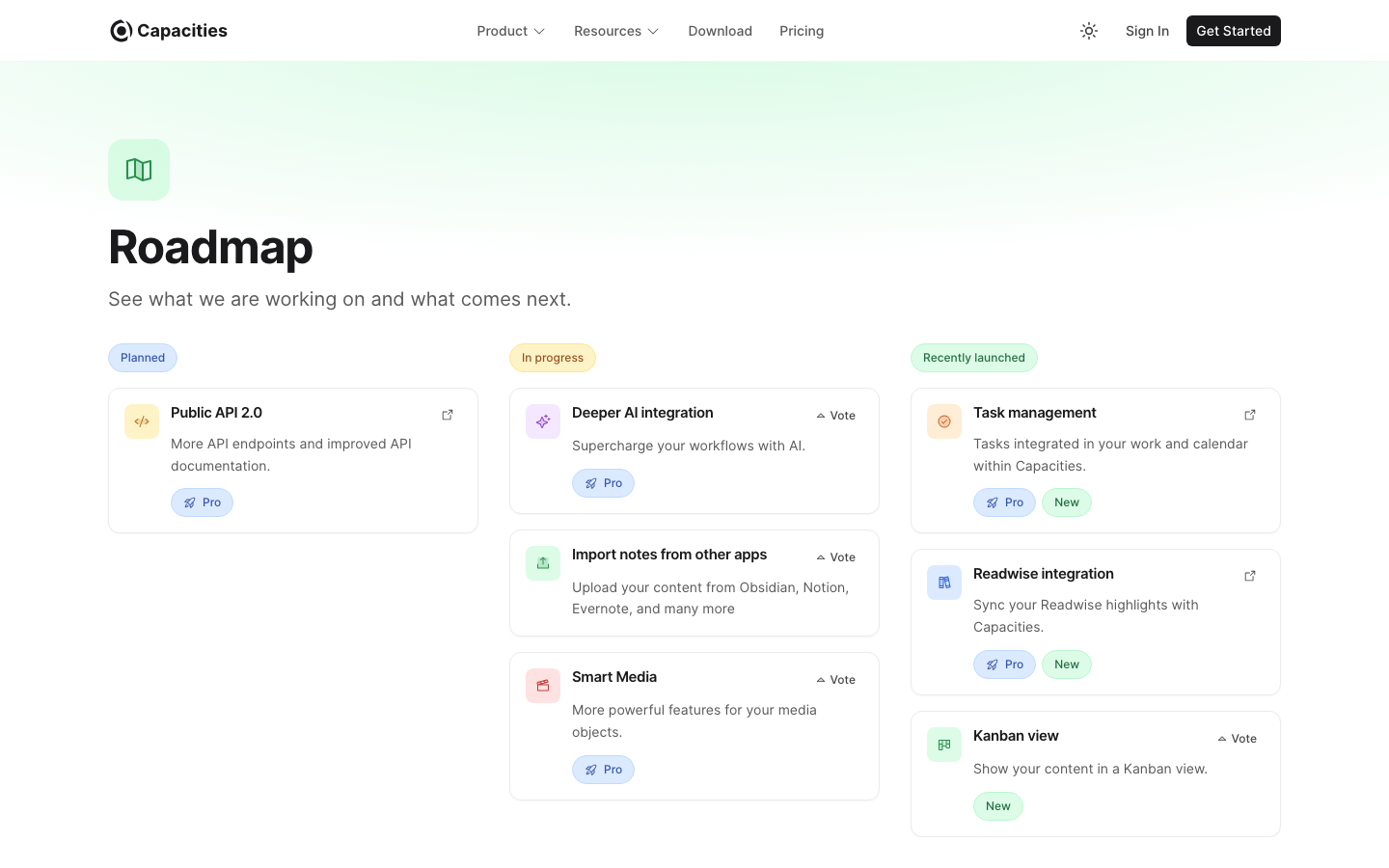
Task: Click the Smart Media title
Action: [x=614, y=677]
